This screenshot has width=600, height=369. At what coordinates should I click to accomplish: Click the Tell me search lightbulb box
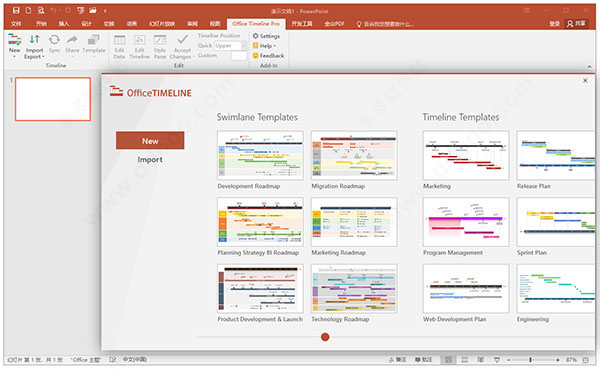coord(385,24)
